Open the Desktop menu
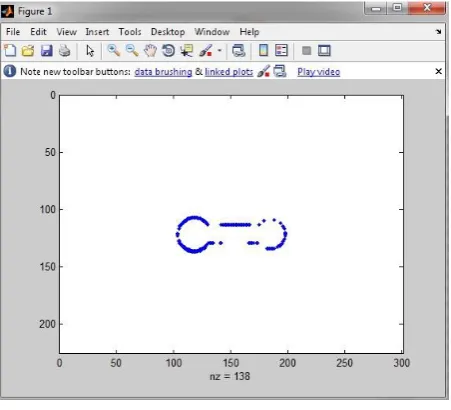 [168, 32]
